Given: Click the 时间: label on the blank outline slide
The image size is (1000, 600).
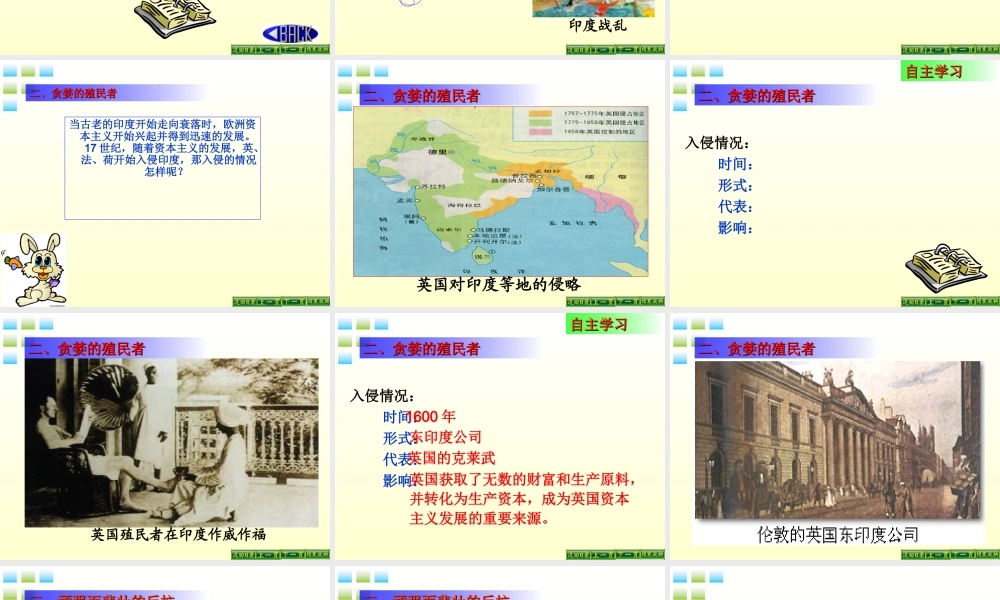Looking at the screenshot, I should pos(735,164).
